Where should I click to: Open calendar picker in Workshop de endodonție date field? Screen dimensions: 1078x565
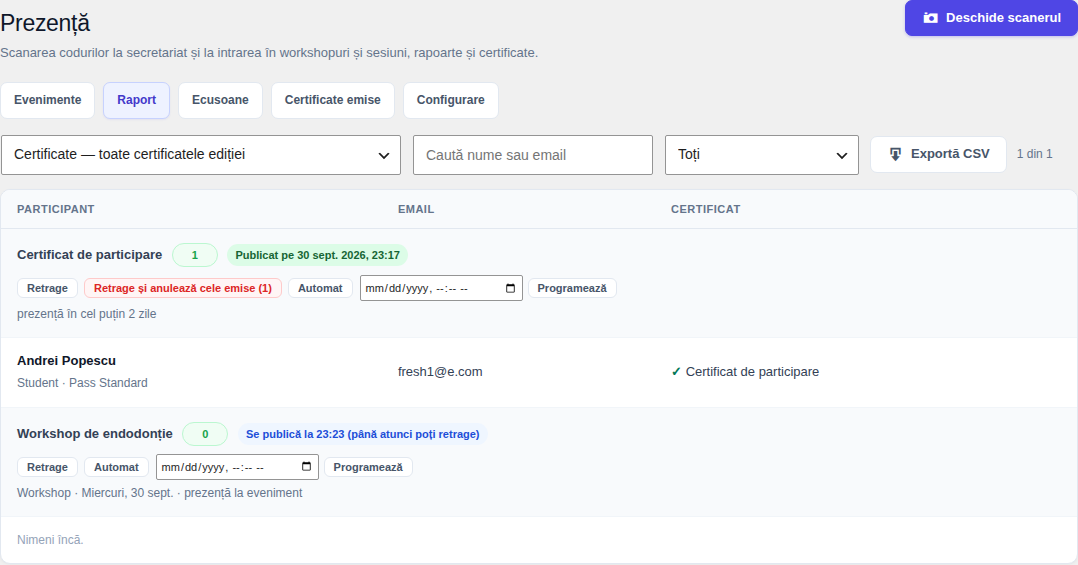(x=307, y=467)
